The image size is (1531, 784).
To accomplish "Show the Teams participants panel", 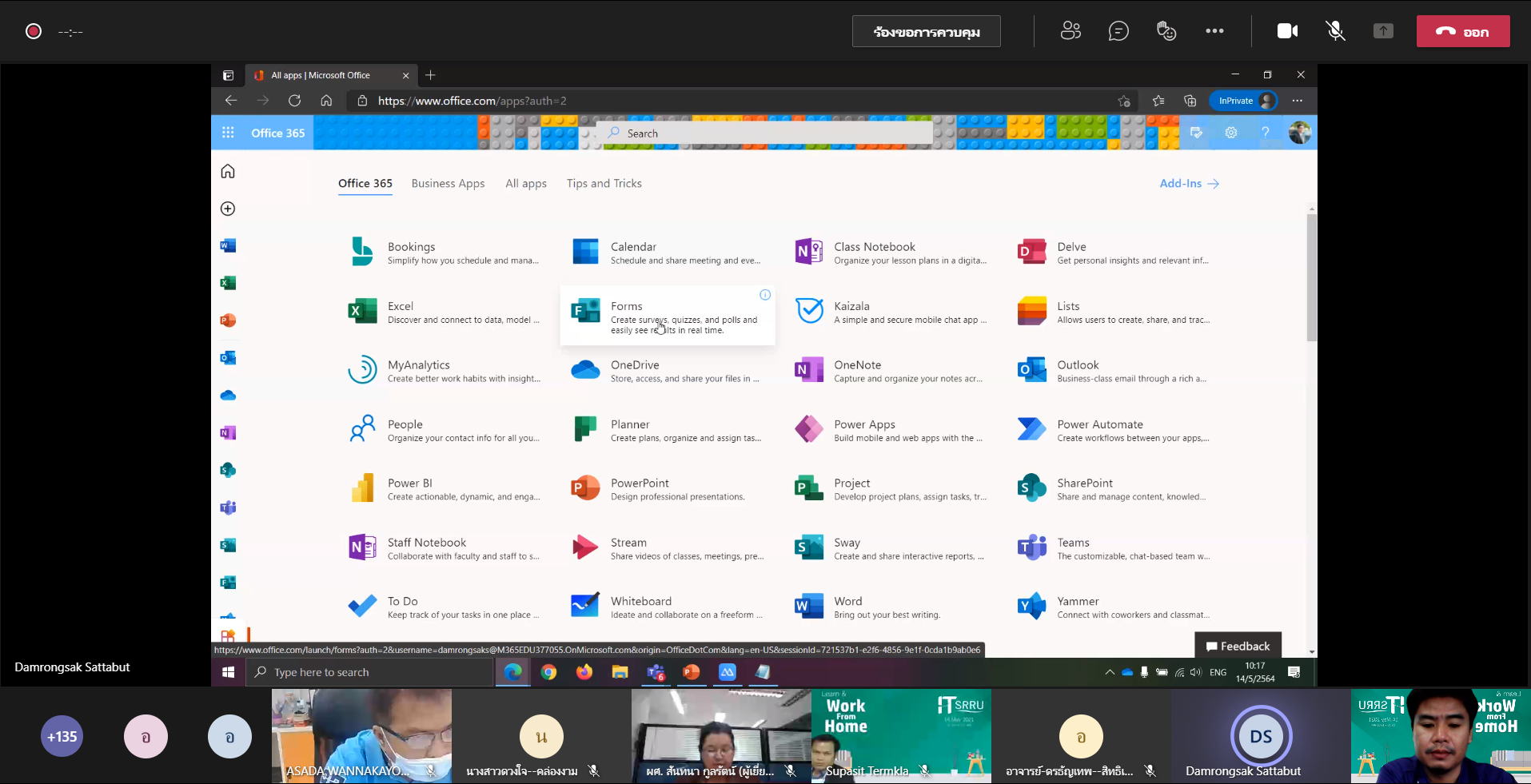I will tap(1071, 31).
